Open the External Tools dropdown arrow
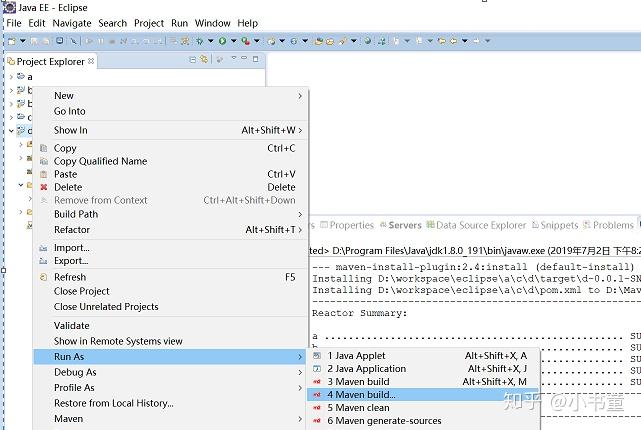Viewport: 641px width, 430px height. (257, 41)
